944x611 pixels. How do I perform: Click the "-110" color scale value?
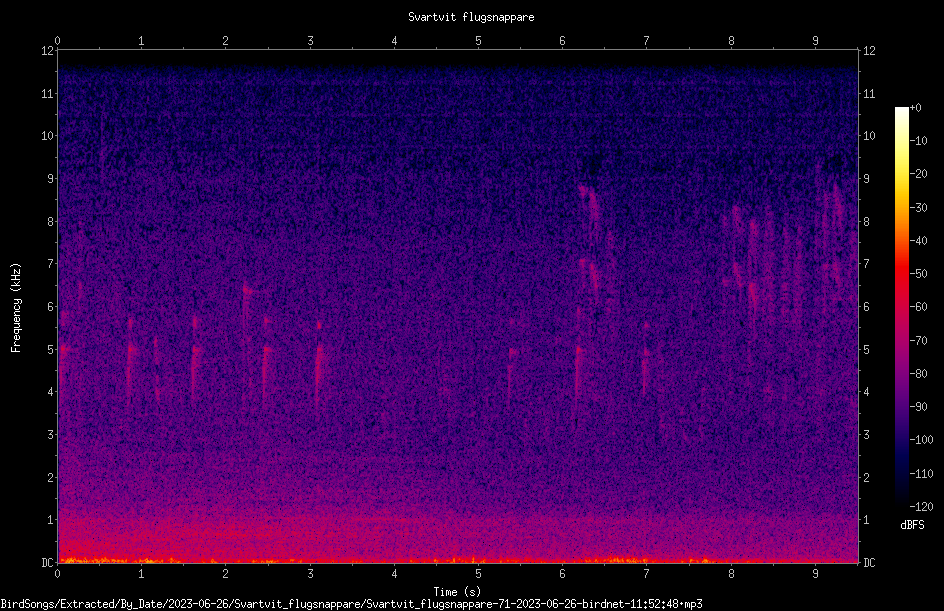pyautogui.click(x=921, y=474)
